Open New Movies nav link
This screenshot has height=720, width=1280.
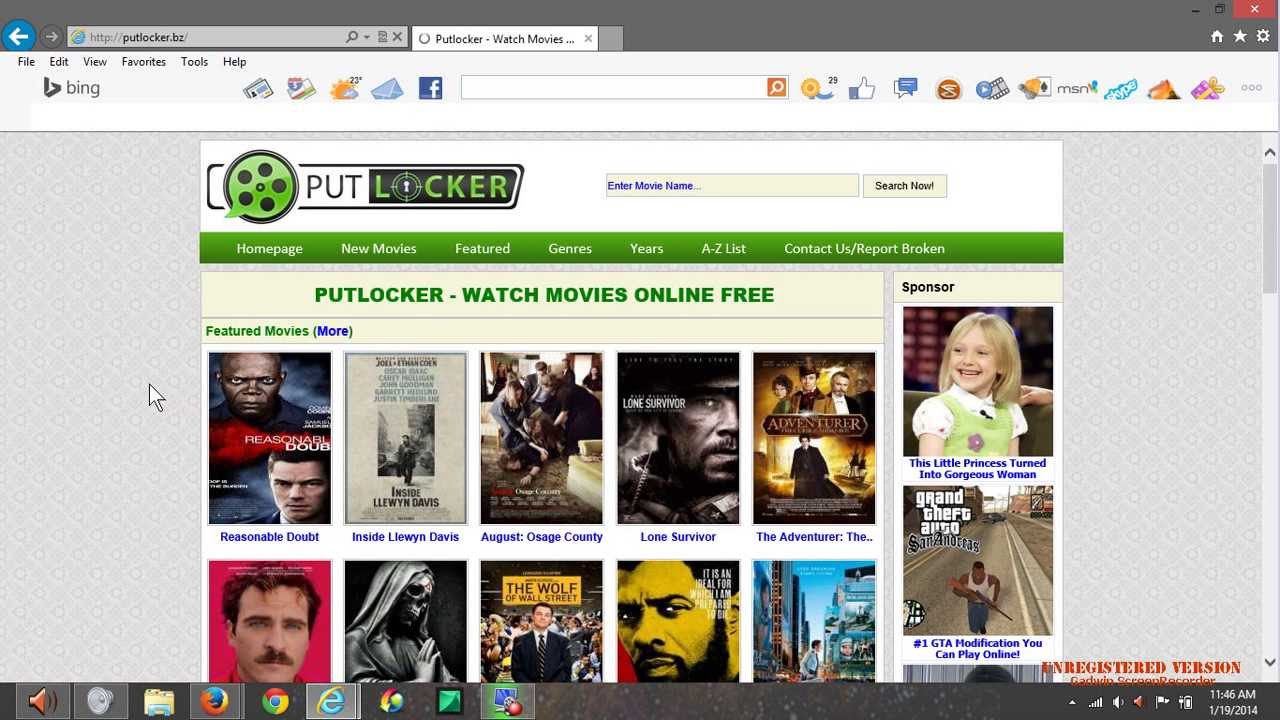[x=378, y=248]
